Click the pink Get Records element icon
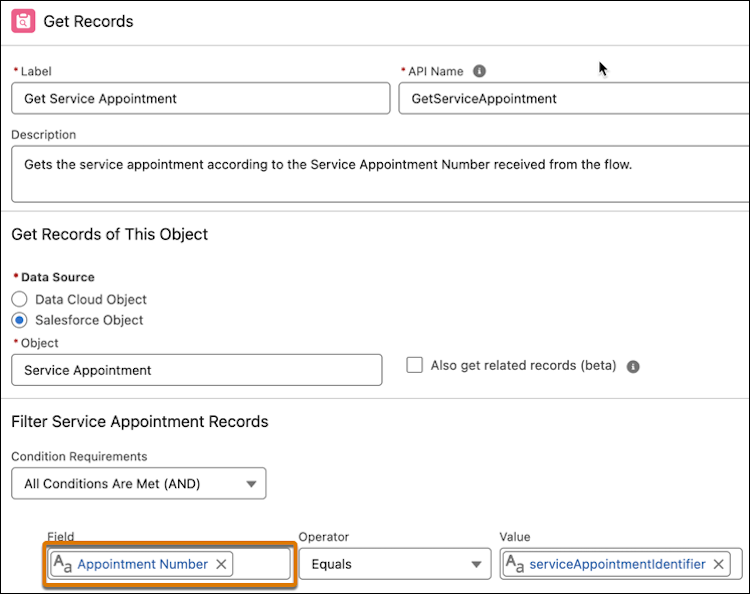This screenshot has width=750, height=594. [23, 21]
